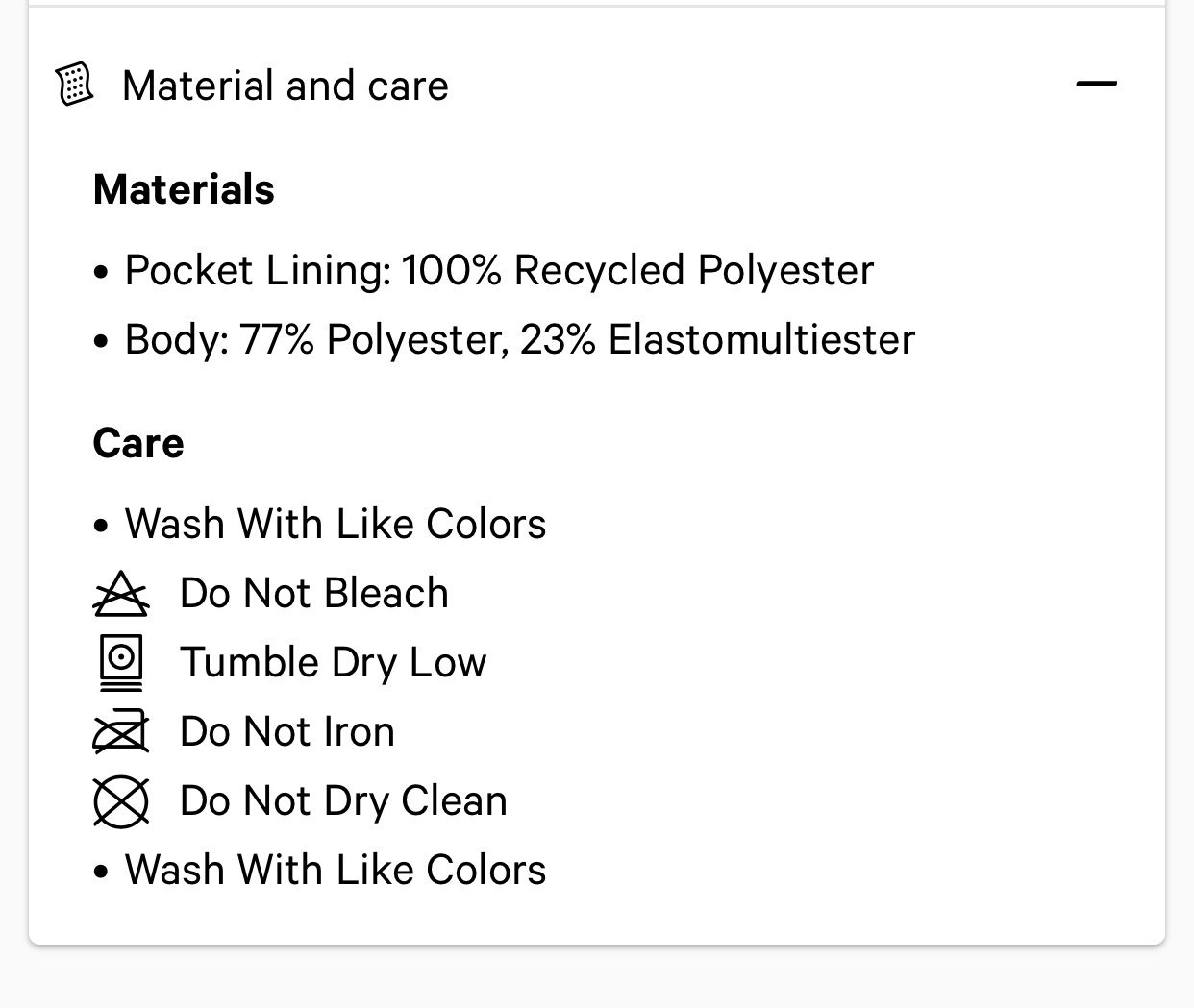1194x1008 pixels.
Task: Select the Material and care heading
Action: 286,86
